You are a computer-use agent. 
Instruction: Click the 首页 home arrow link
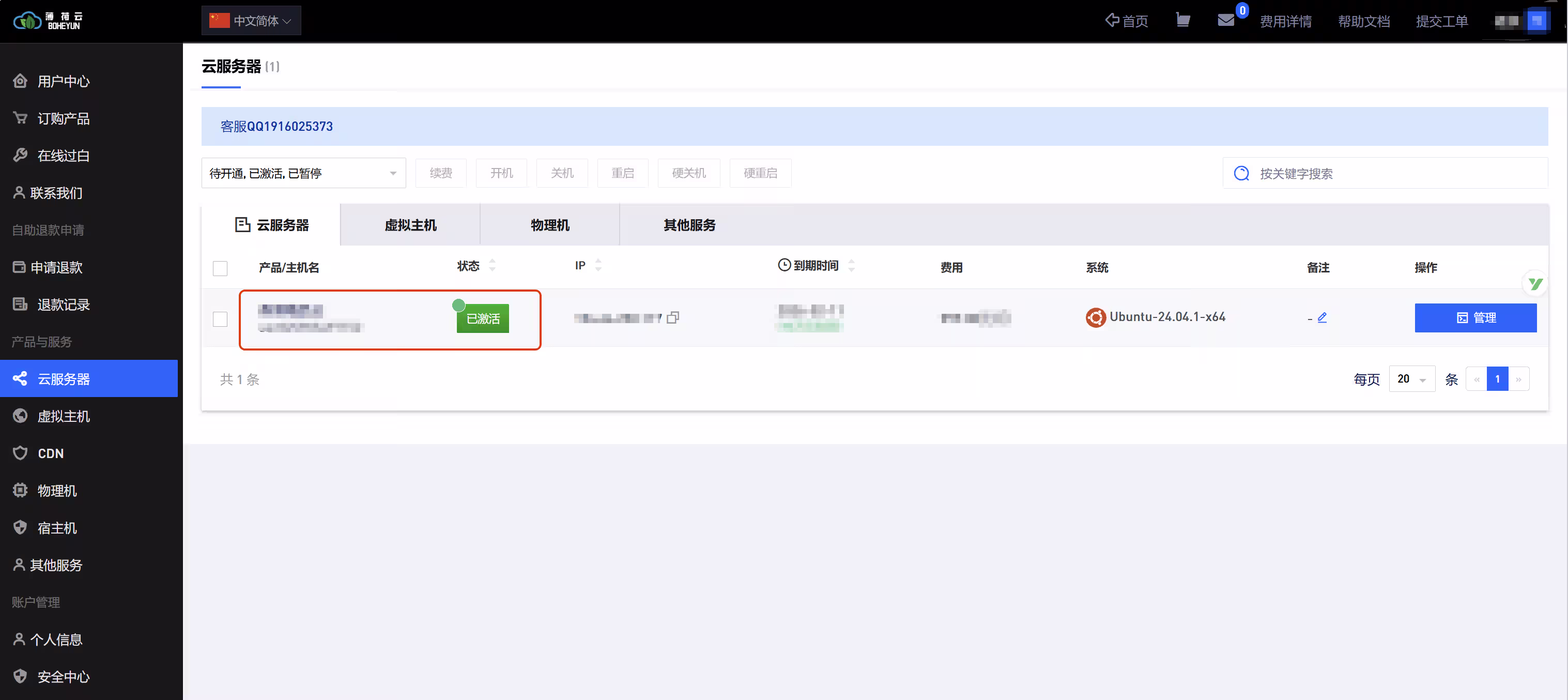click(x=1127, y=21)
